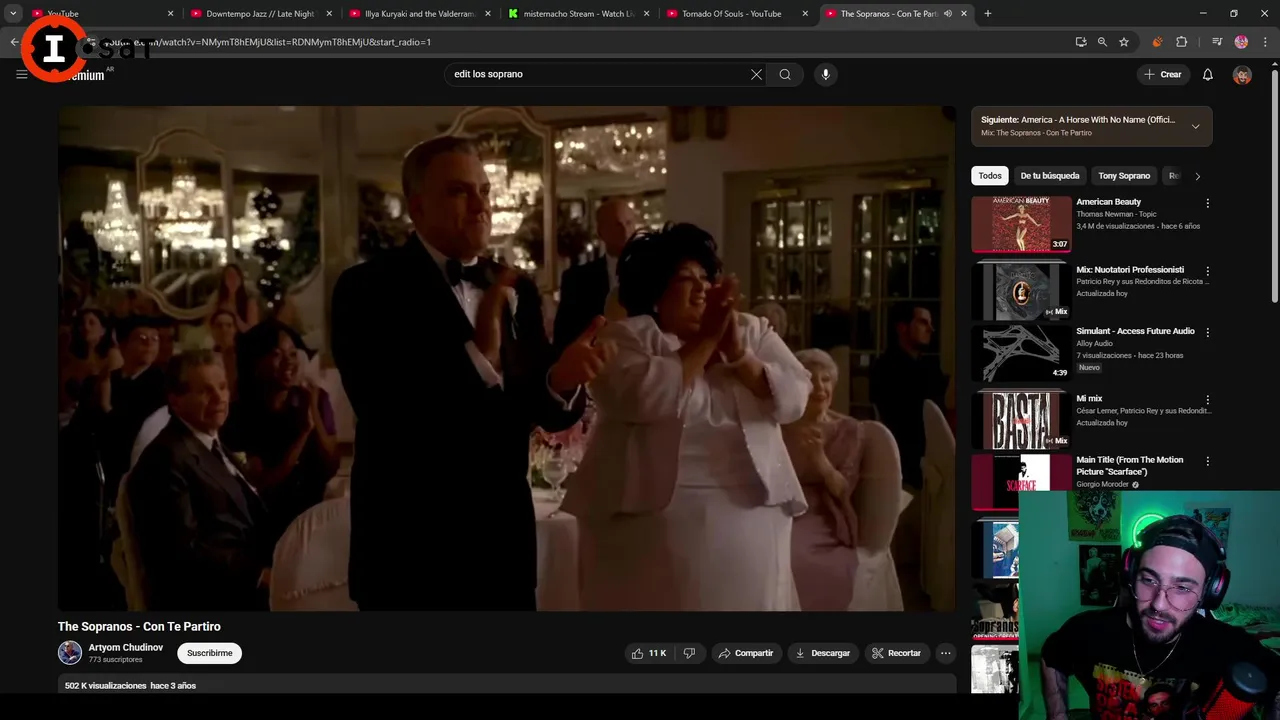Close the Downtempo Jazz tab
The image size is (1280, 720).
[x=329, y=14]
